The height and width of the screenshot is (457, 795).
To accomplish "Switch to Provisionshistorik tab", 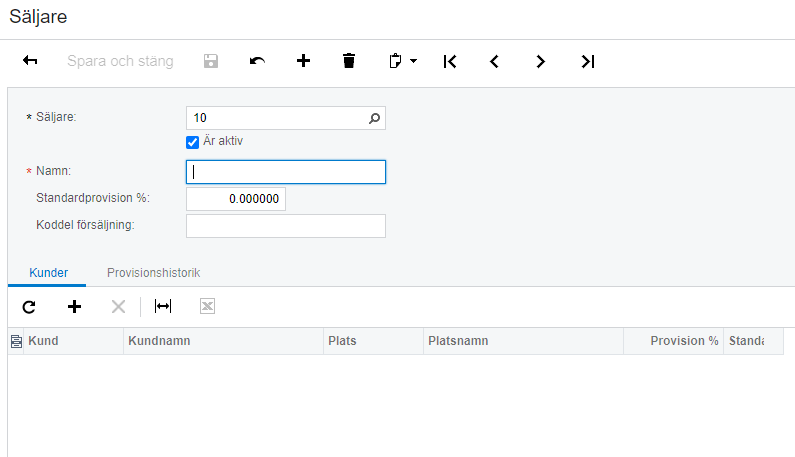I will 154,272.
